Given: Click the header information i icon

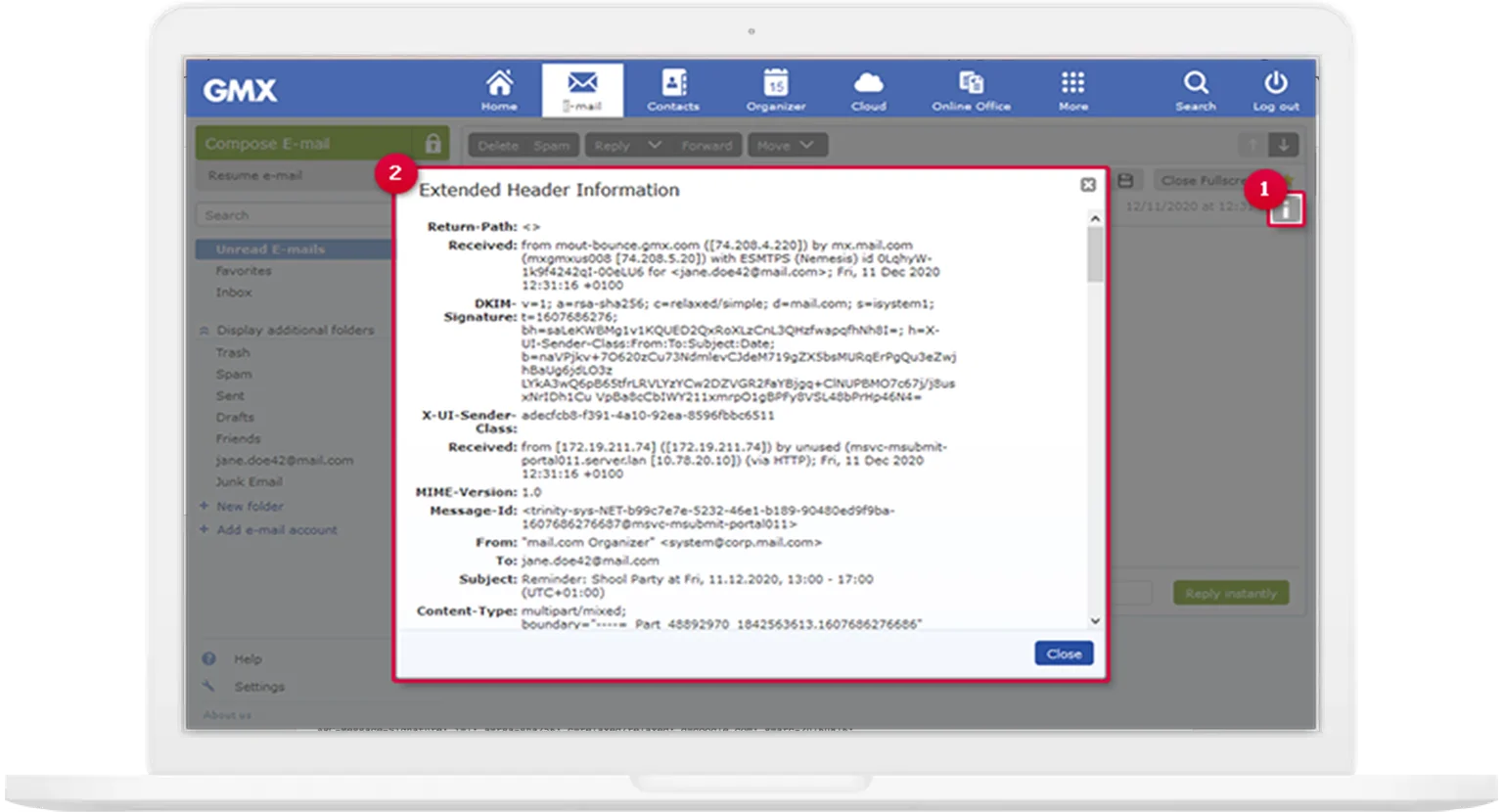Looking at the screenshot, I should point(1286,209).
